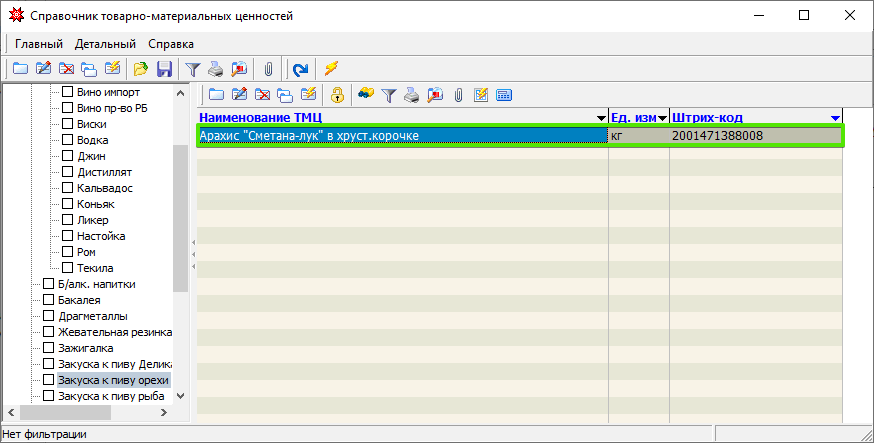The height and width of the screenshot is (443, 874).
Task: Open the Штрих-код column dropdown arrow
Action: 835,118
